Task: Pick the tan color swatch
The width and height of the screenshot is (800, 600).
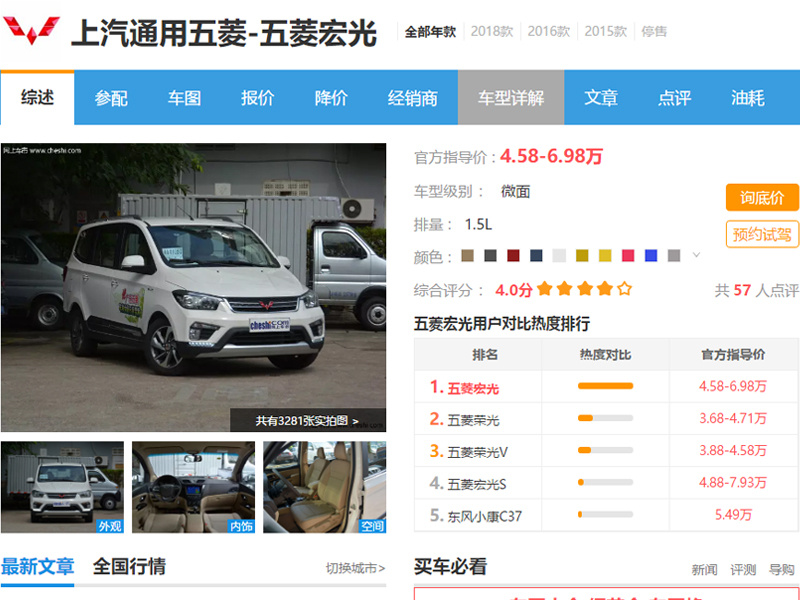Action: pyautogui.click(x=467, y=255)
